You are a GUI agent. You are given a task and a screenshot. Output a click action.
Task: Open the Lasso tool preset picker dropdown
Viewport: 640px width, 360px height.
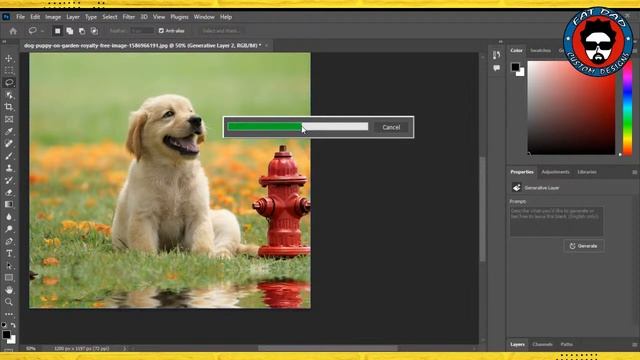point(42,31)
